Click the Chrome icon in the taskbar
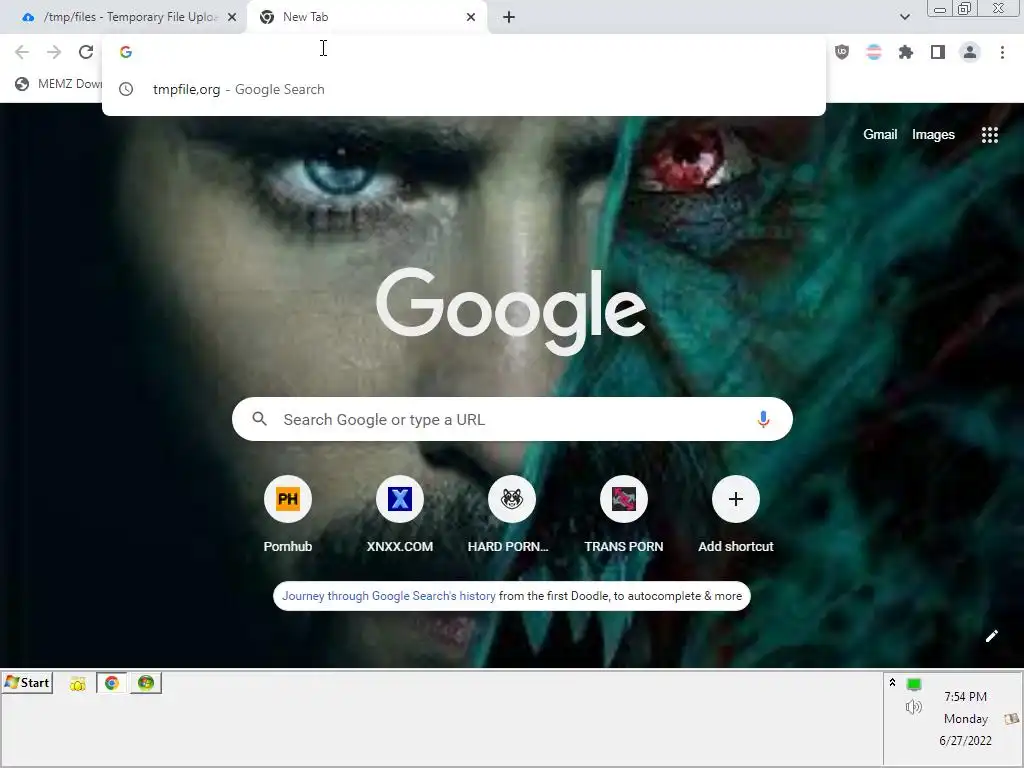 [112, 683]
